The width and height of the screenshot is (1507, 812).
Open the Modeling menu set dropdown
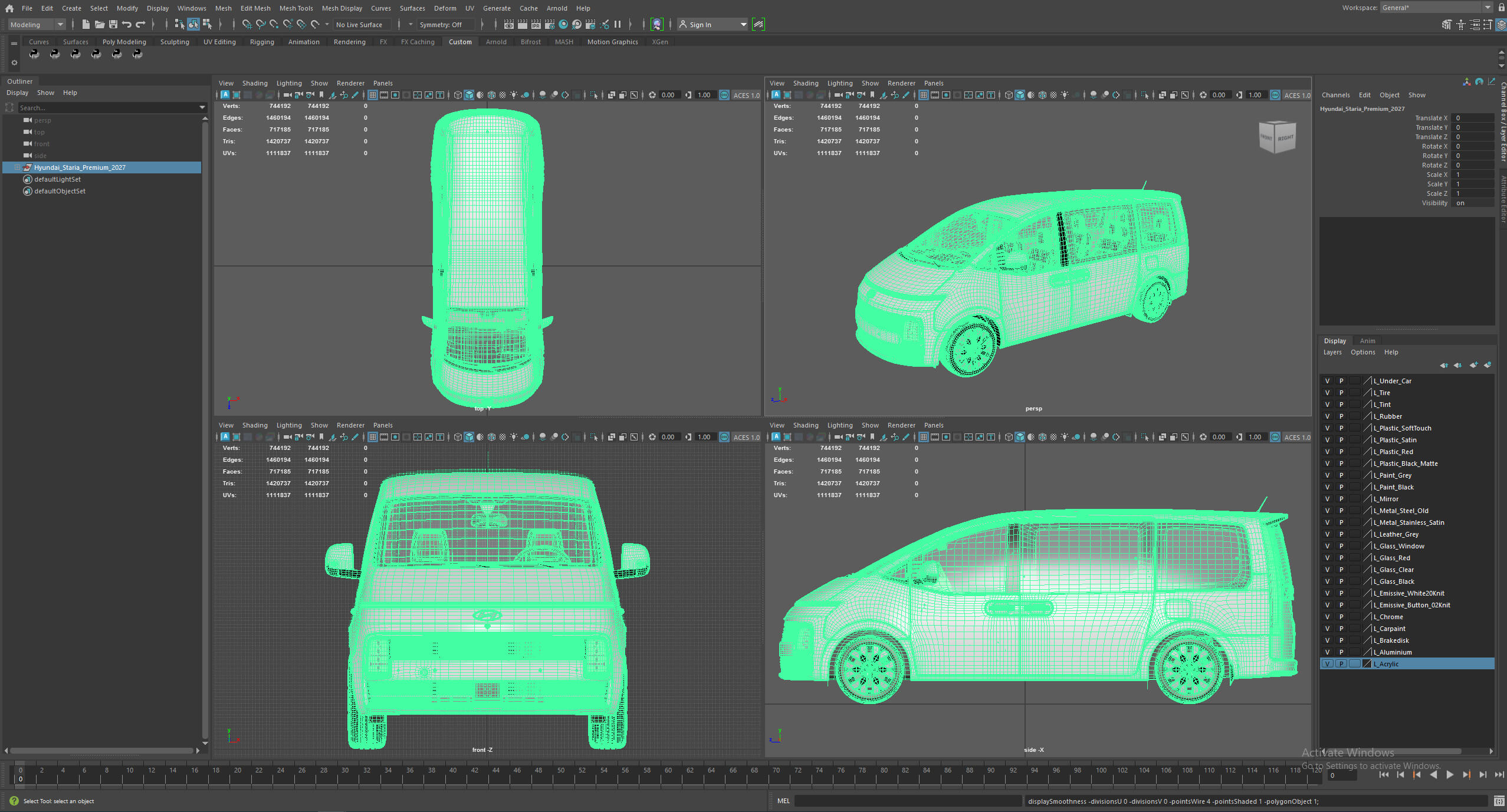tap(37, 24)
